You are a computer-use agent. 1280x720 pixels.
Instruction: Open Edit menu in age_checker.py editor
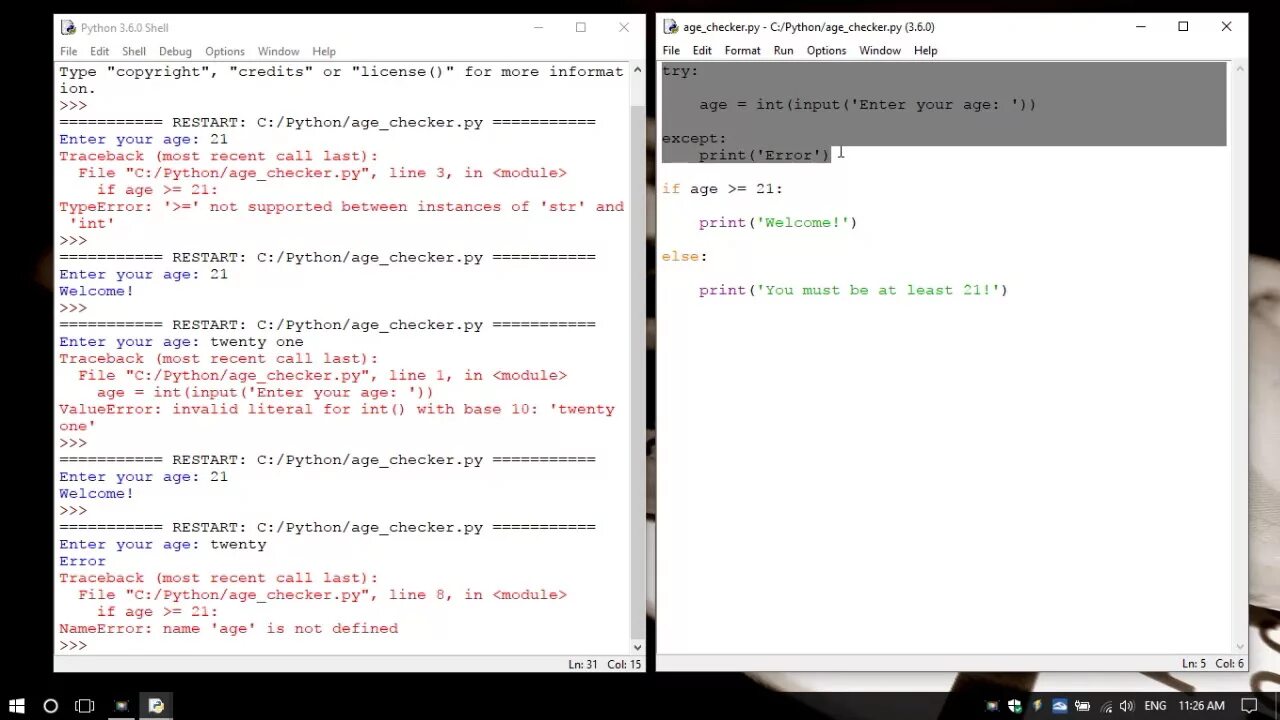[x=702, y=50]
